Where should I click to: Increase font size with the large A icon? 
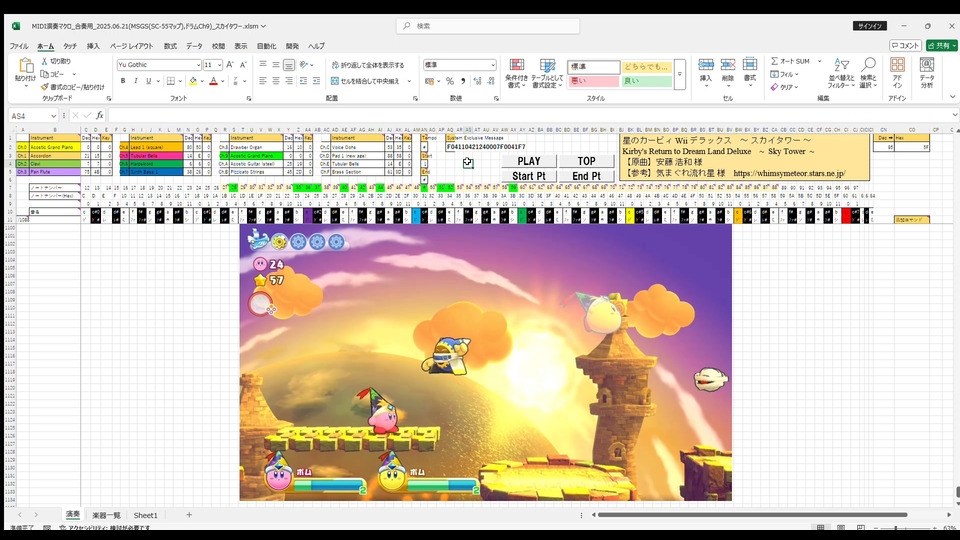pos(230,65)
